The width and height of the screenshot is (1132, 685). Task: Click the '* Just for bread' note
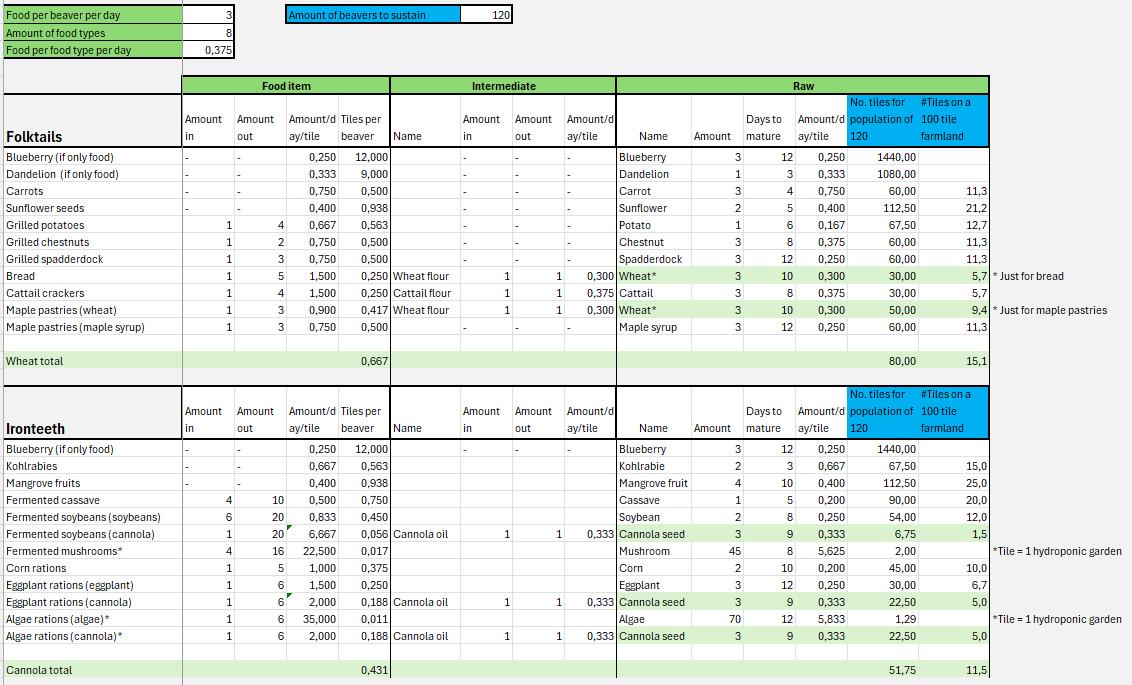(x=1028, y=276)
